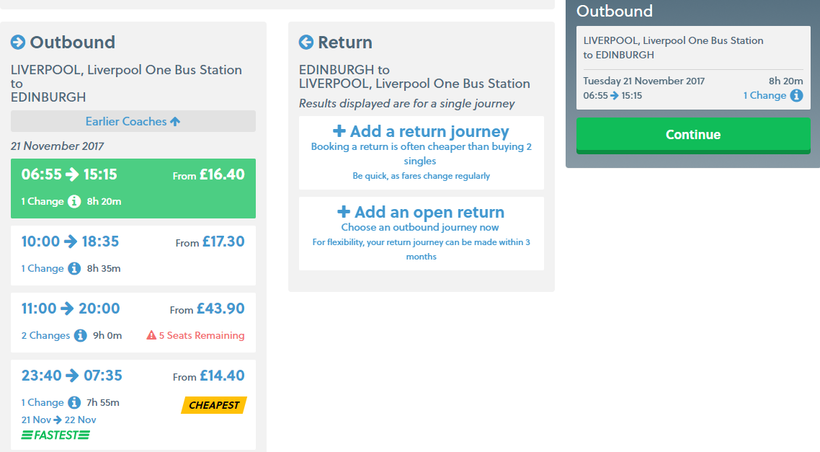
Task: Add an open return
Action: (x=421, y=212)
